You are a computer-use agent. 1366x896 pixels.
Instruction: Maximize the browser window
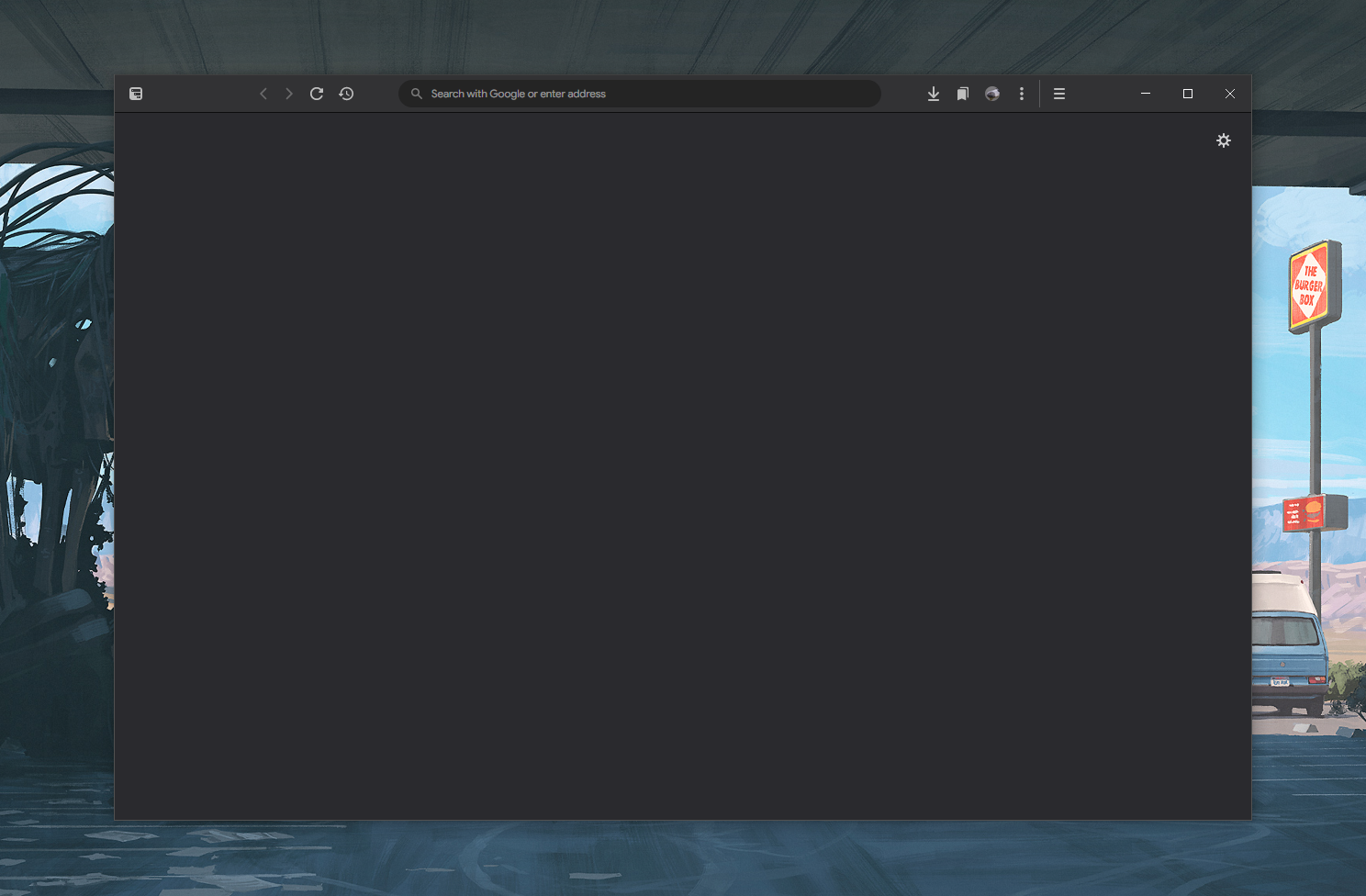(1188, 94)
